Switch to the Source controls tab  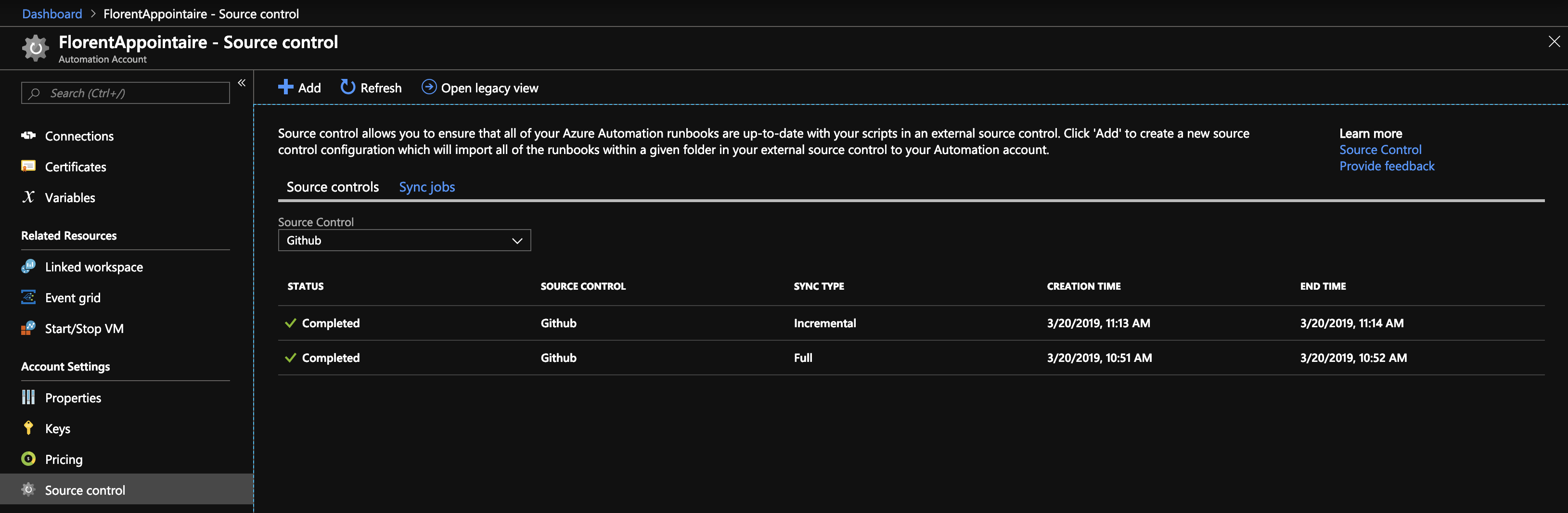pyautogui.click(x=333, y=187)
